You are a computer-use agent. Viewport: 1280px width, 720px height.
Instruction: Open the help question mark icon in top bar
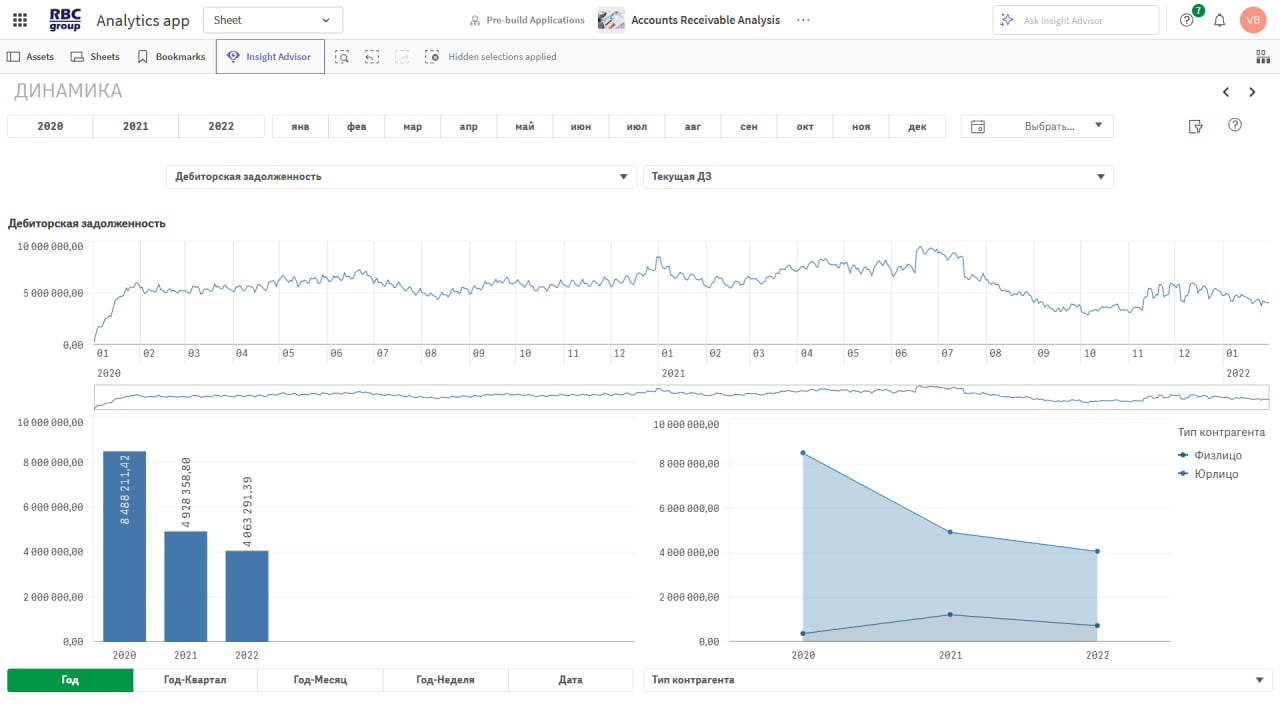1186,20
